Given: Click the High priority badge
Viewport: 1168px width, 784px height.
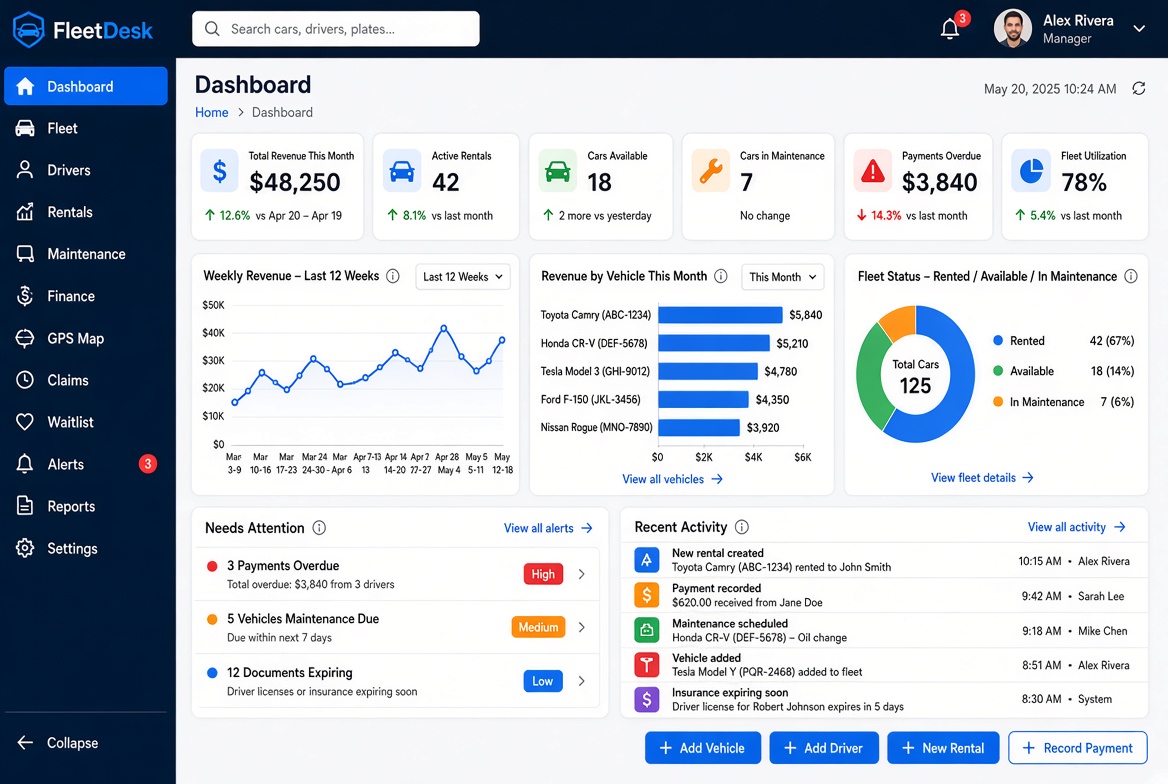Looking at the screenshot, I should tap(543, 574).
